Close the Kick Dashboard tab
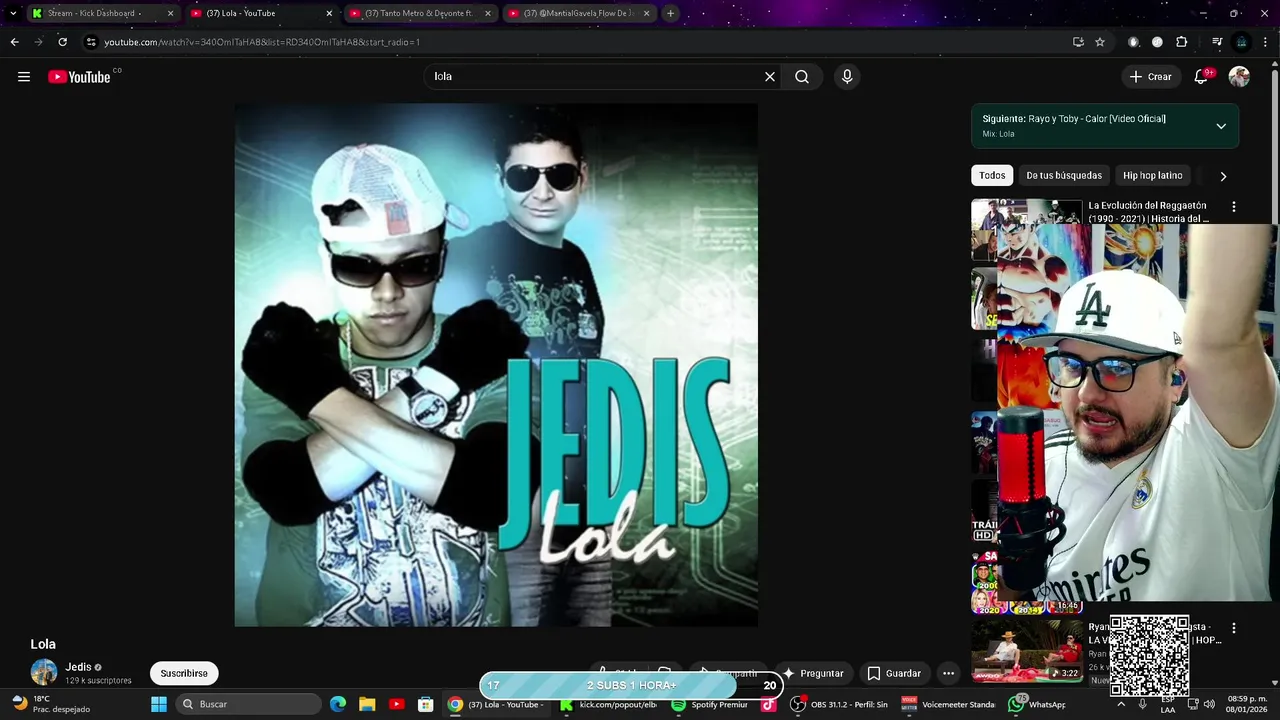The height and width of the screenshot is (720, 1280). 170,13
